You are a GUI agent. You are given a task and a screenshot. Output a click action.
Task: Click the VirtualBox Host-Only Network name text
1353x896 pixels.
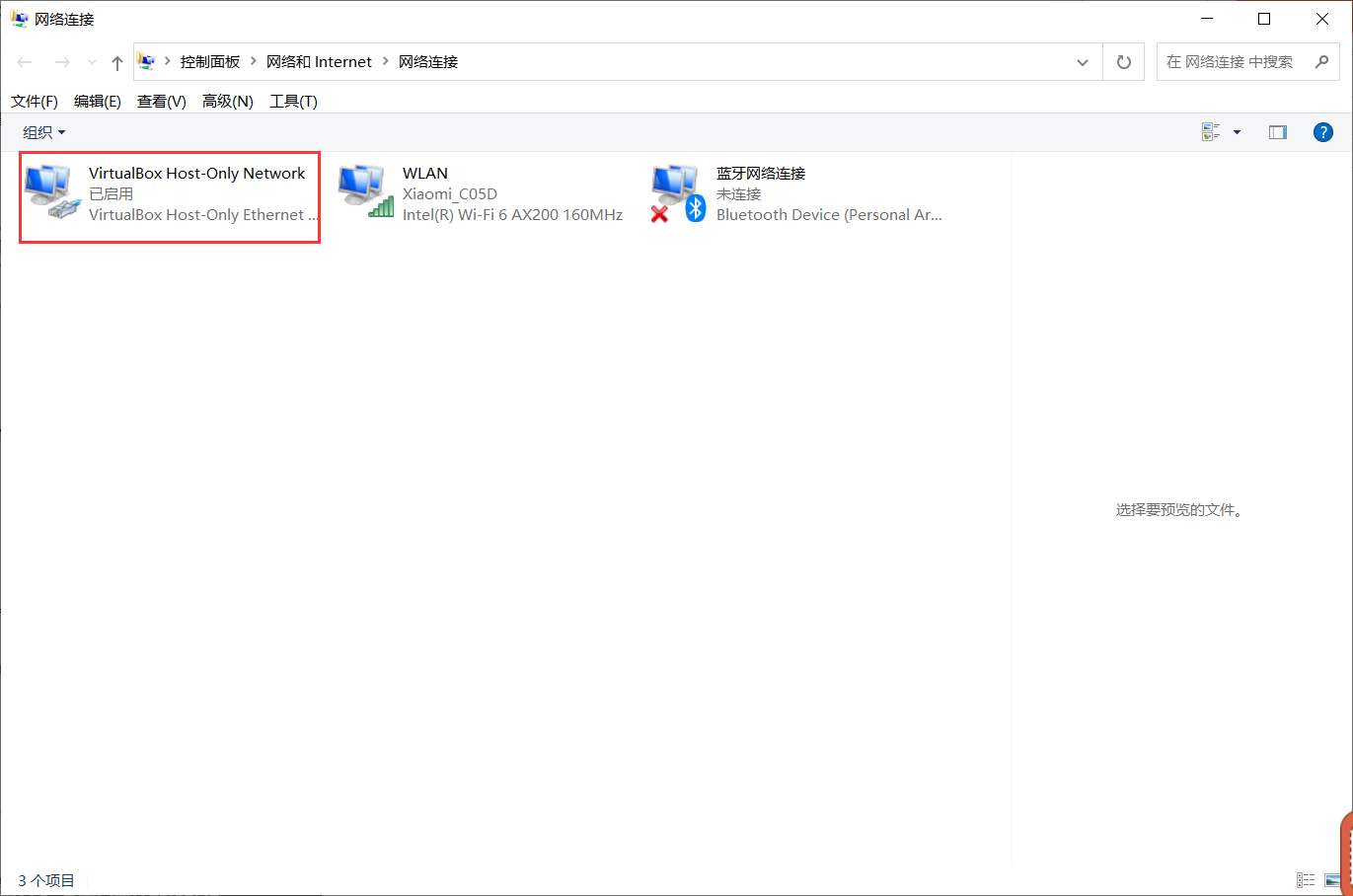[x=197, y=174]
